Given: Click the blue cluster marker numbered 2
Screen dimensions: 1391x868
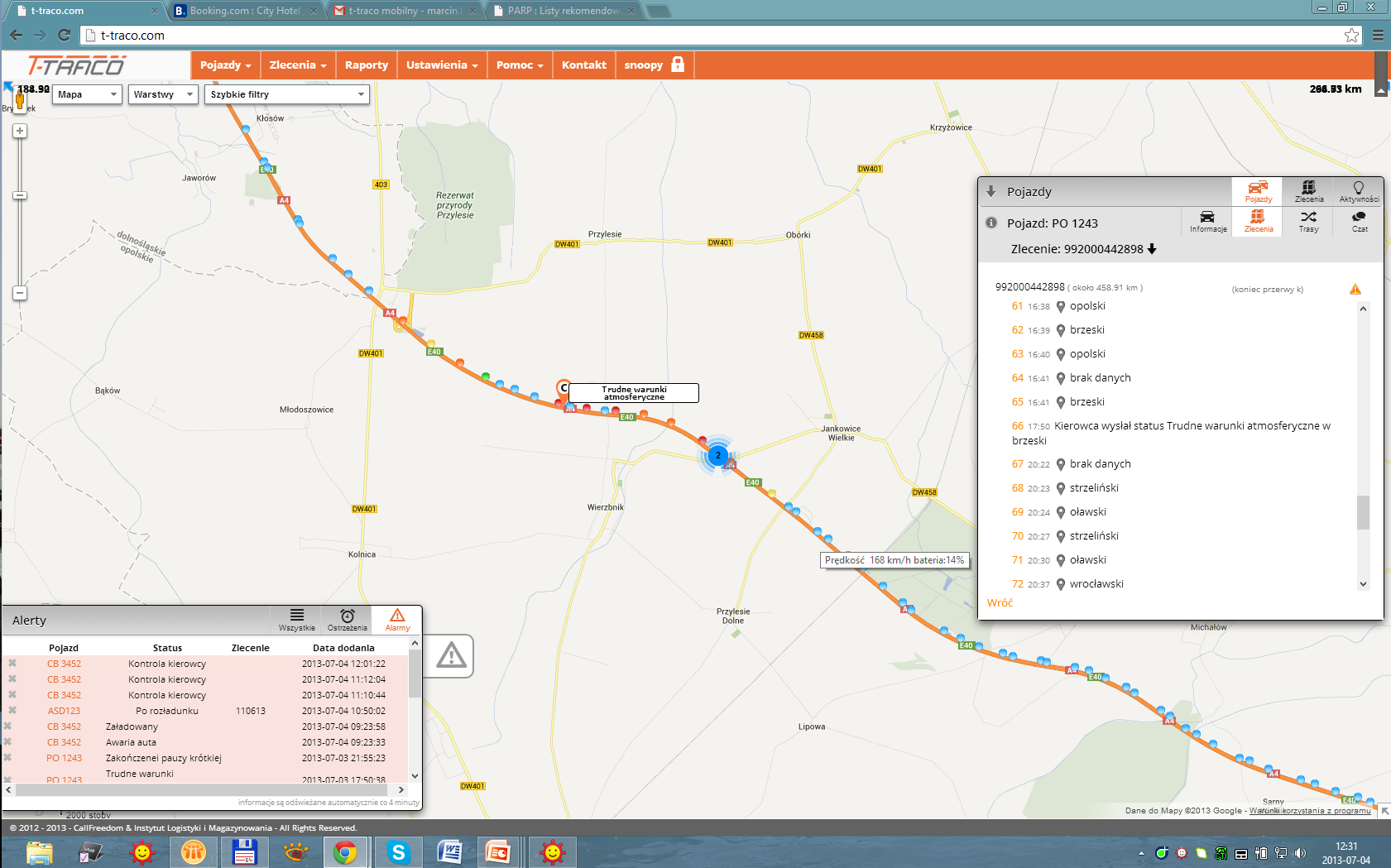Looking at the screenshot, I should [x=717, y=454].
